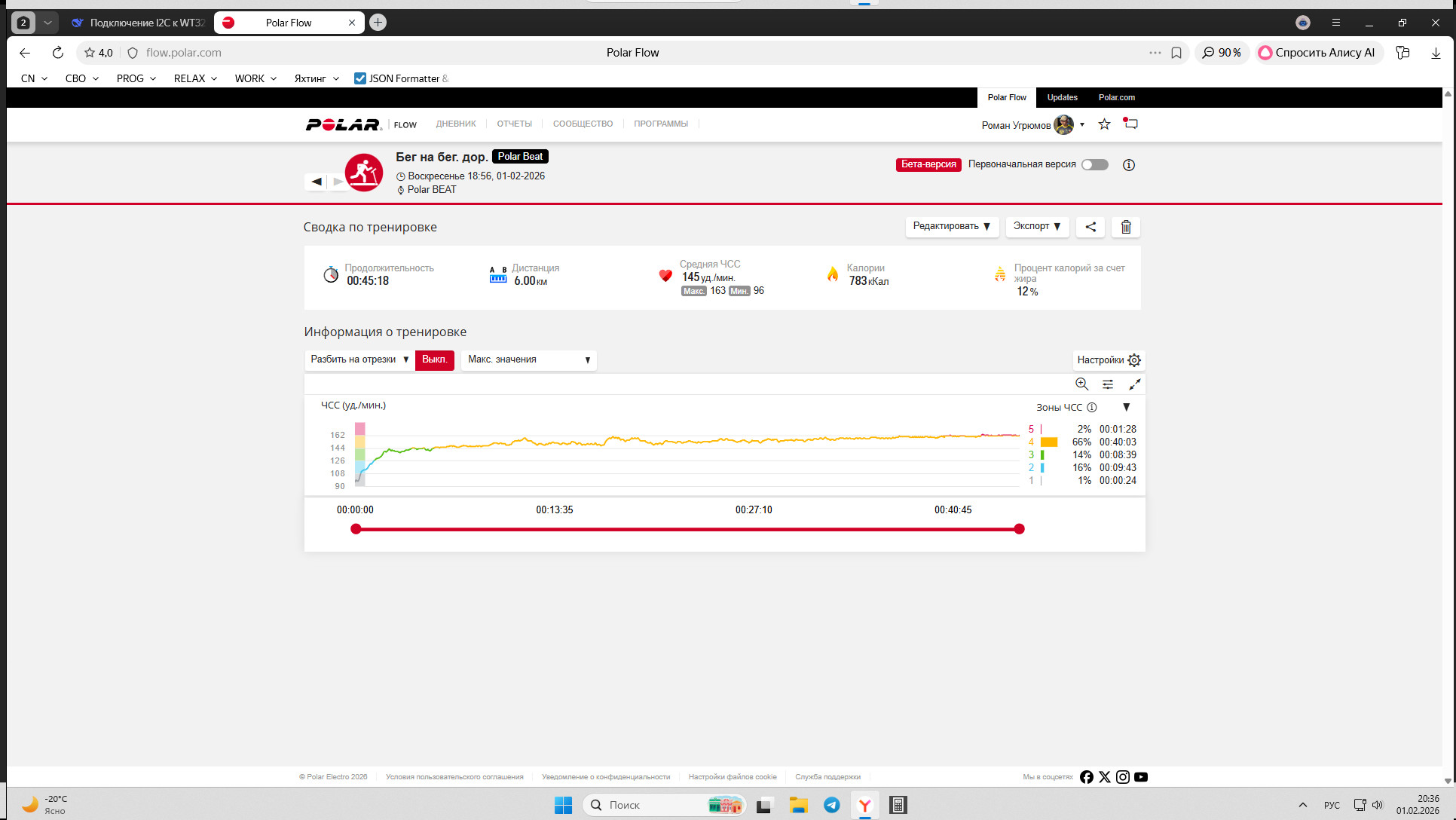
Task: Click the РУС language indicator
Action: 1332,805
